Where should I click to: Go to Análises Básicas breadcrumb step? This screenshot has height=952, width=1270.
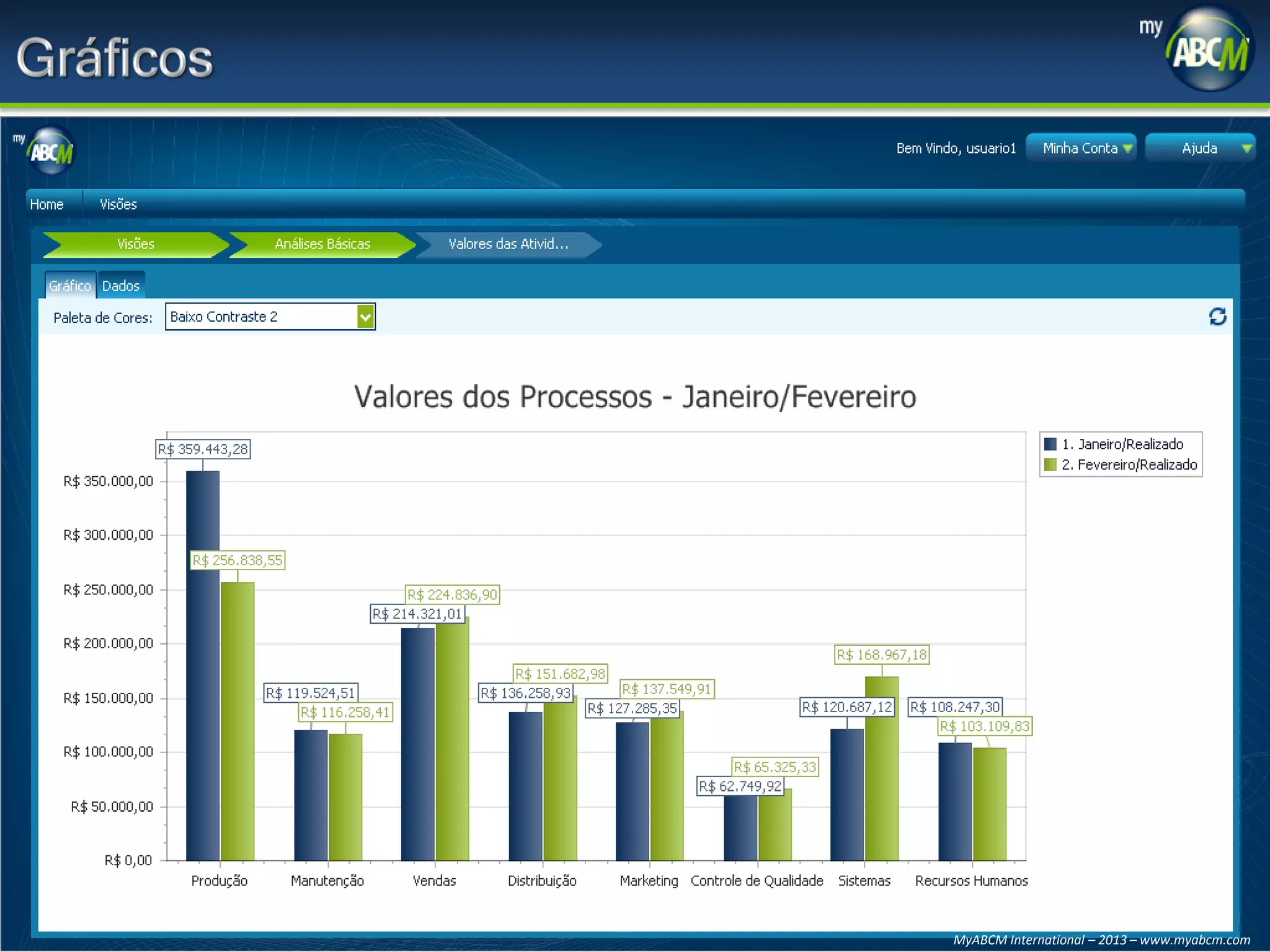click(x=322, y=244)
